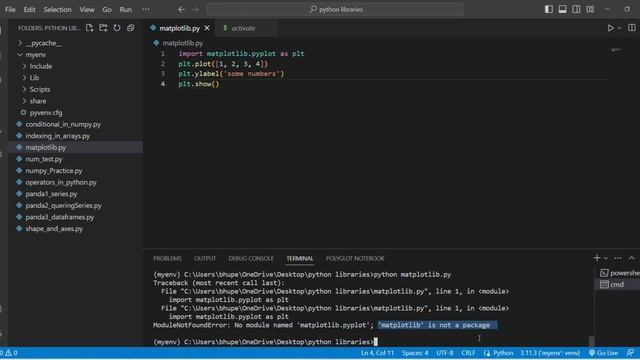Open numpy_Practice.py file
640x360 pixels.
(53, 171)
